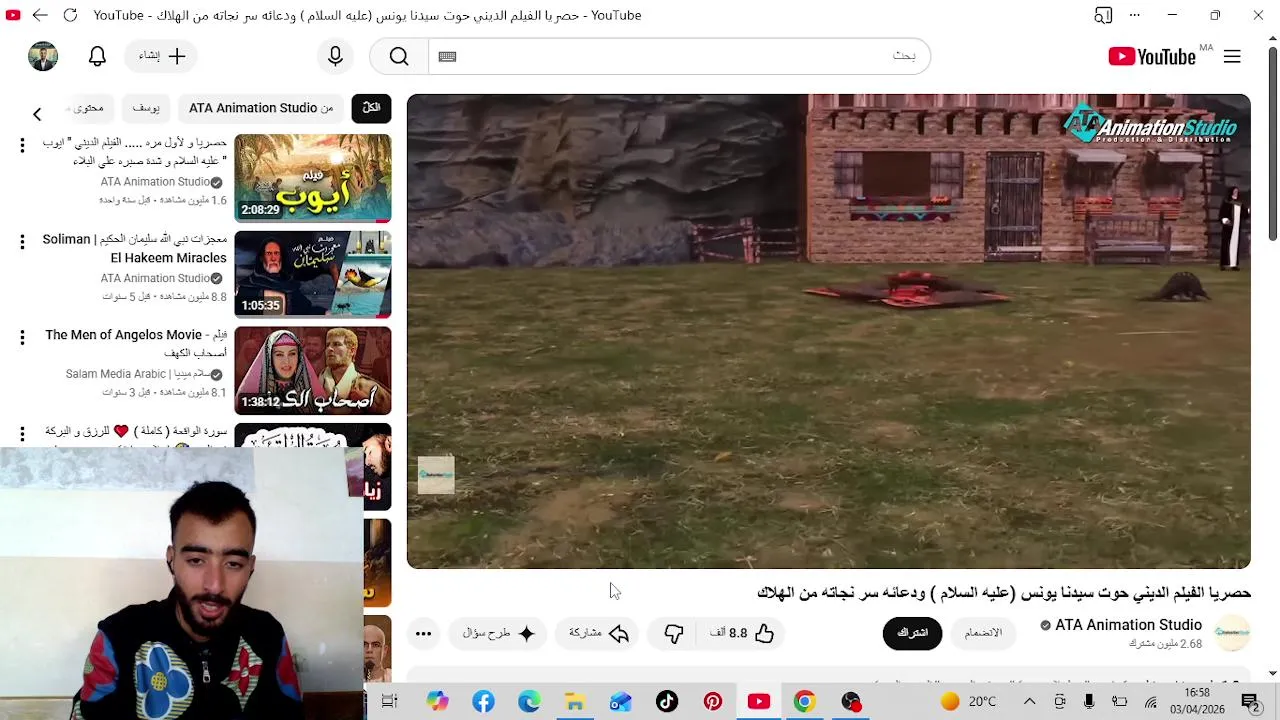Open the YouTube hamburger guide menu
This screenshot has height=720, width=1280.
pyautogui.click(x=1232, y=57)
